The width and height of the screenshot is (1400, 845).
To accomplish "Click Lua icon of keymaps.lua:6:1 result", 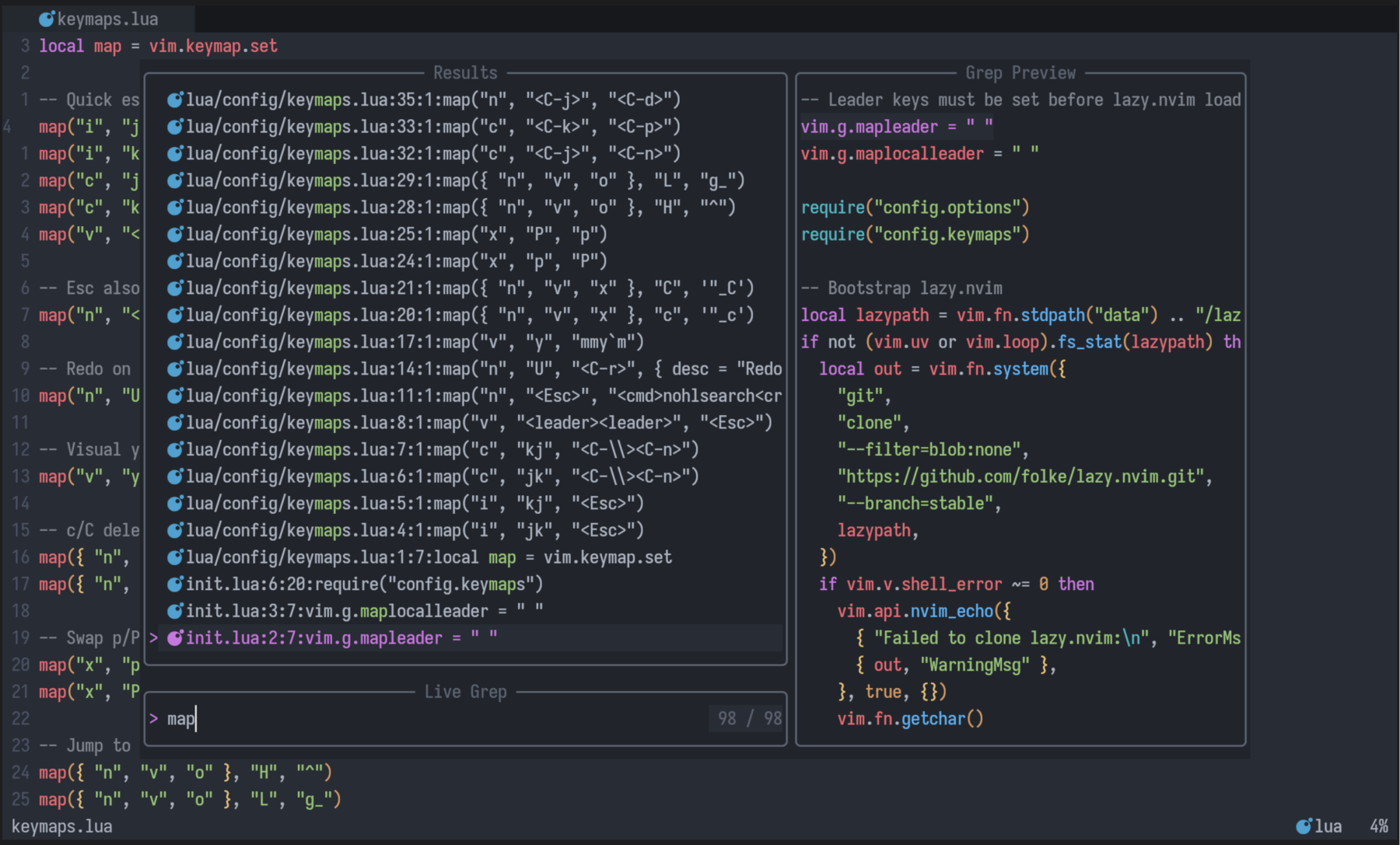I will tap(175, 477).
